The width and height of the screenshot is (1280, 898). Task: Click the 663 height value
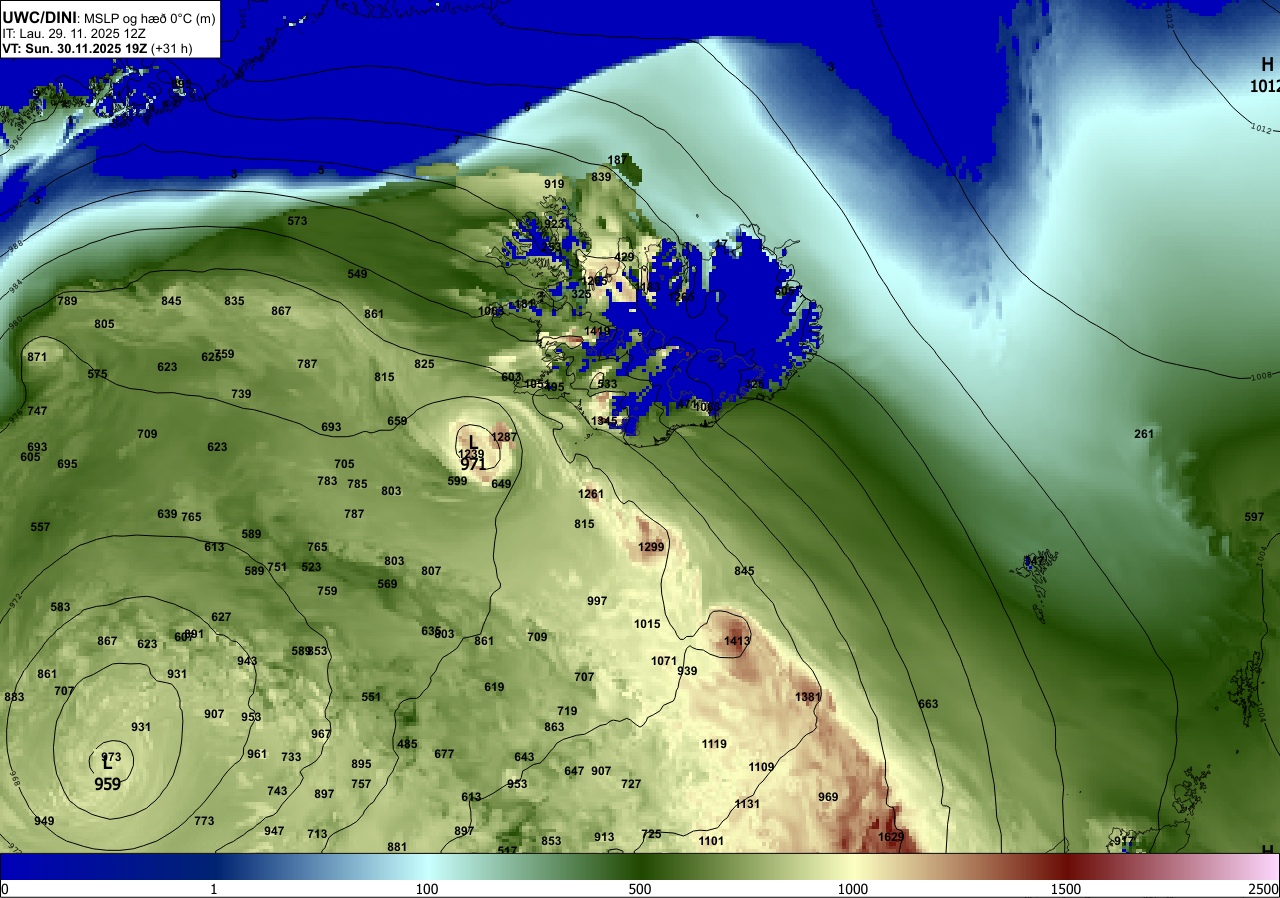928,704
